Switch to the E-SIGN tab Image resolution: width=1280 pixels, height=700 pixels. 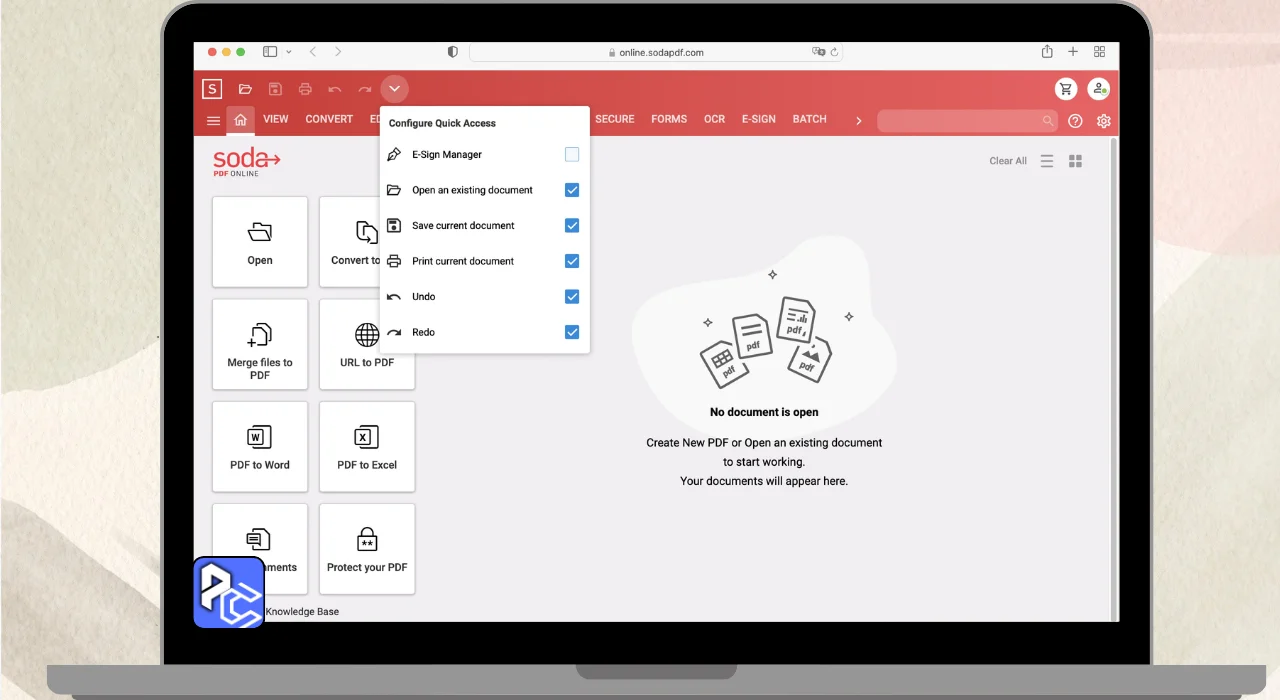tap(759, 119)
